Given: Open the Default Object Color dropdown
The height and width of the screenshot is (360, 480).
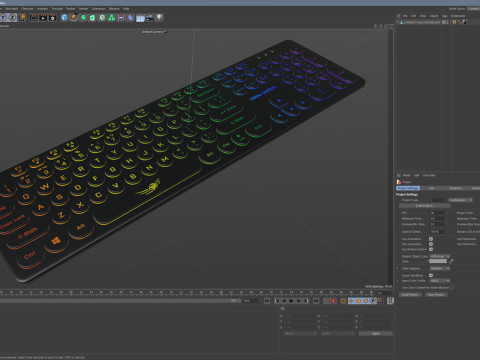Looking at the screenshot, I should (x=440, y=256).
